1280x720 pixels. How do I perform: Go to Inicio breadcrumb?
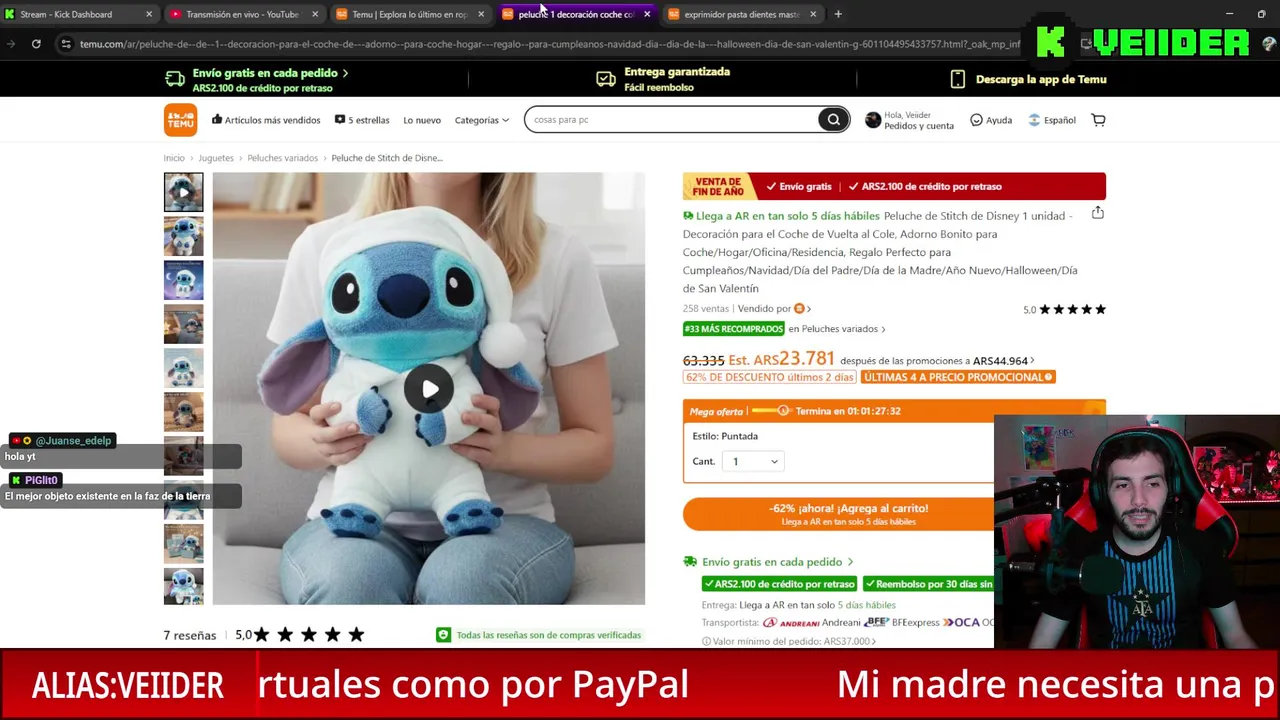coord(174,158)
